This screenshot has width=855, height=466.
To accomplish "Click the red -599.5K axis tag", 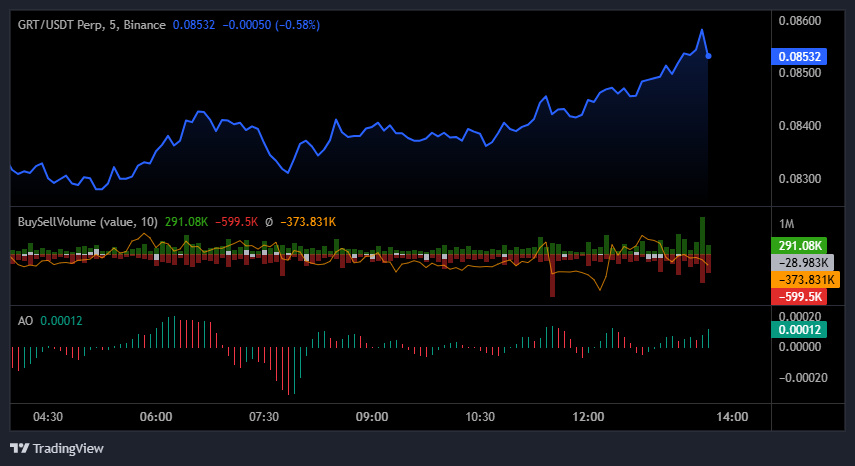I will click(801, 296).
